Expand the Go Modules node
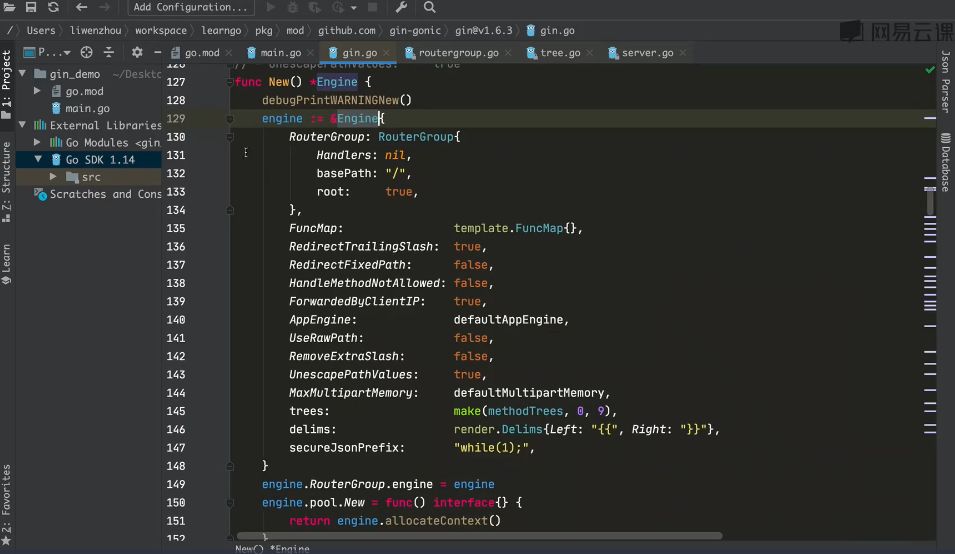The image size is (955, 554). [x=38, y=142]
